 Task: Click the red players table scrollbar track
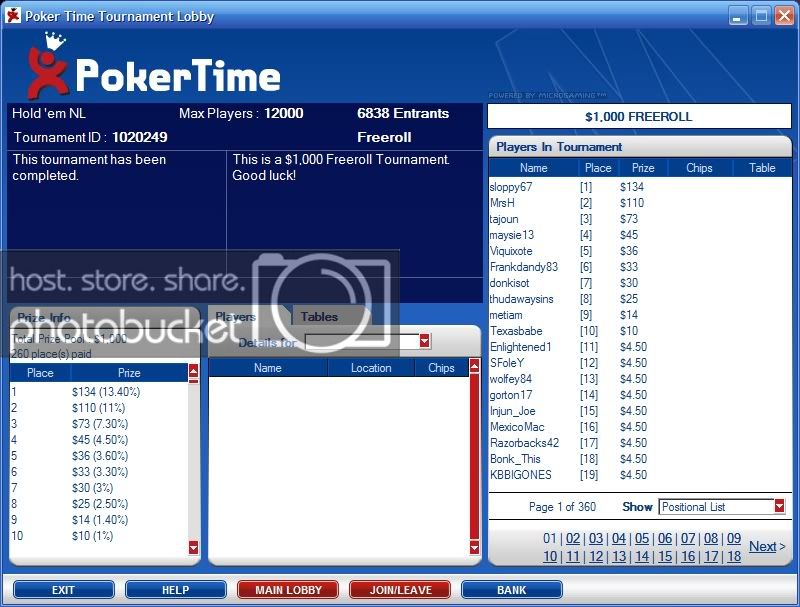point(474,457)
